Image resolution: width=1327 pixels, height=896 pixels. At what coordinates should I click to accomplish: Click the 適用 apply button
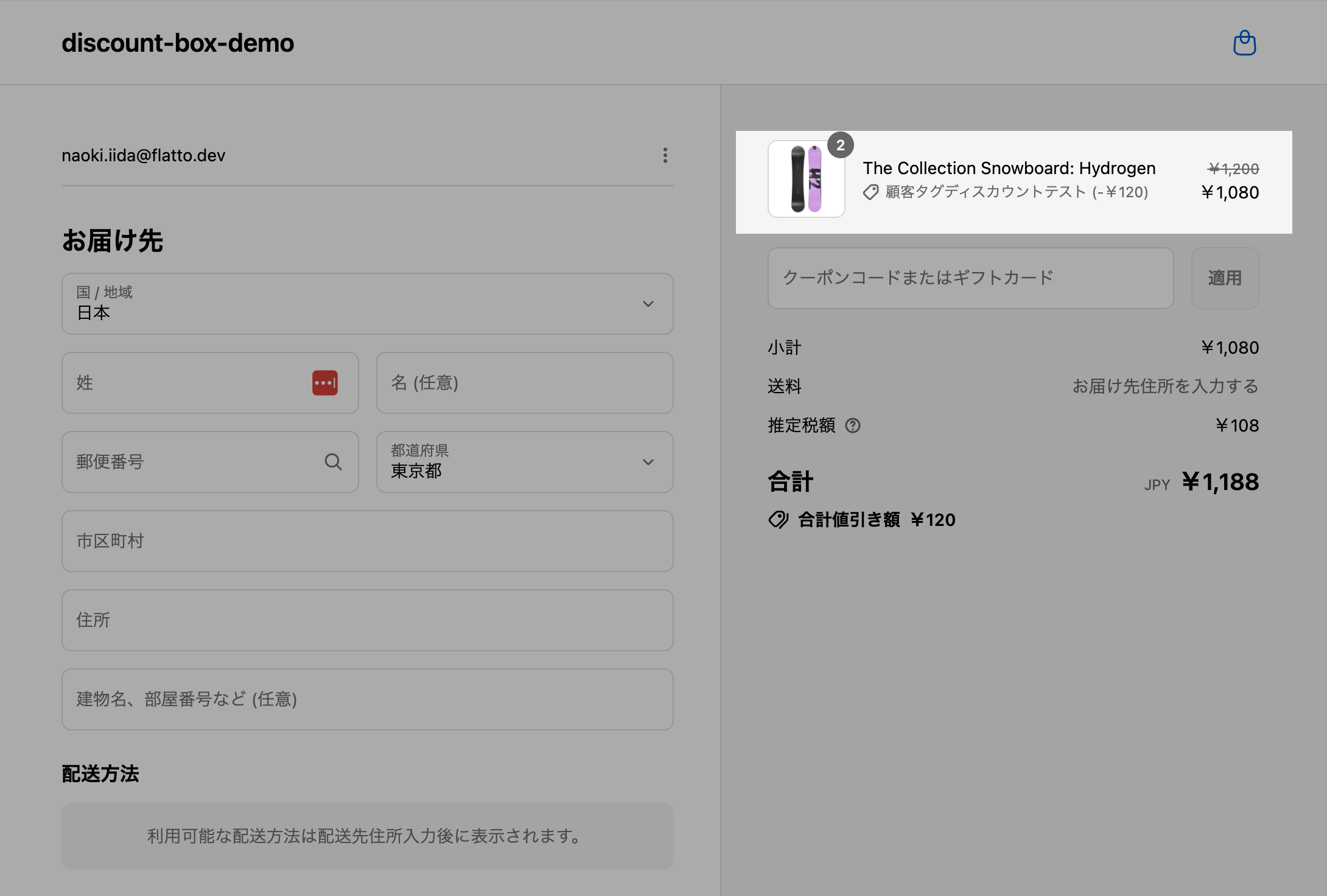[1224, 278]
